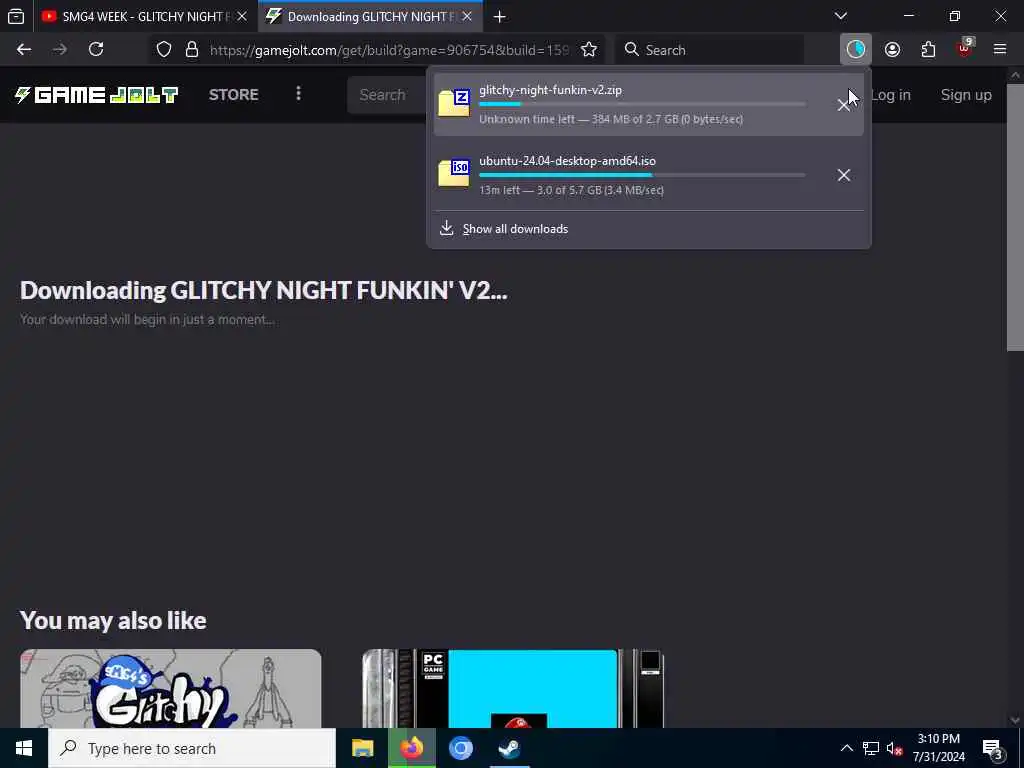Go to Game Jolt home logo

point(97,95)
